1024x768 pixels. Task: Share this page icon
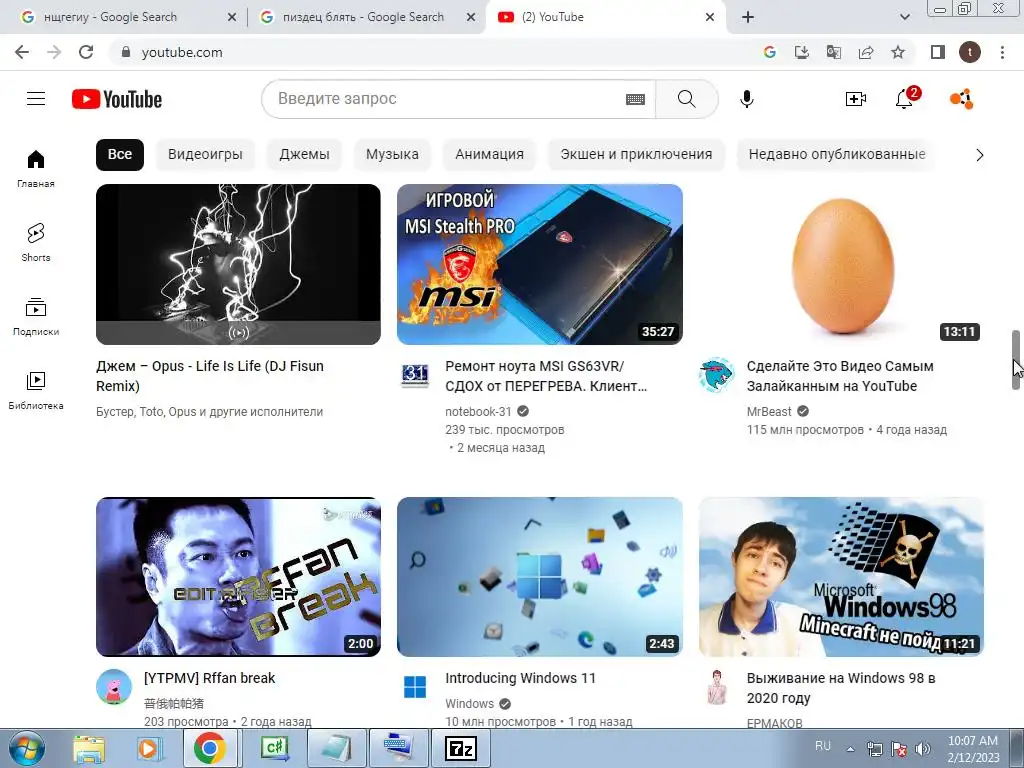point(866,52)
